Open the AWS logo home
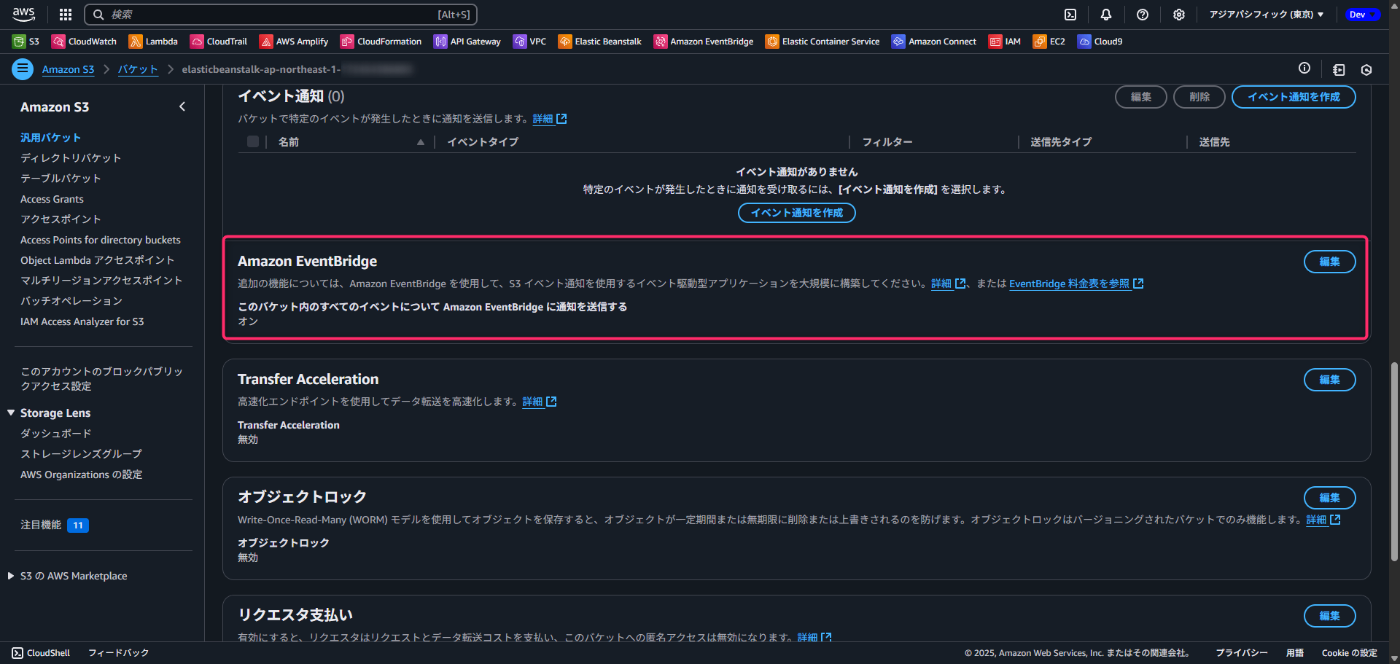 point(24,14)
